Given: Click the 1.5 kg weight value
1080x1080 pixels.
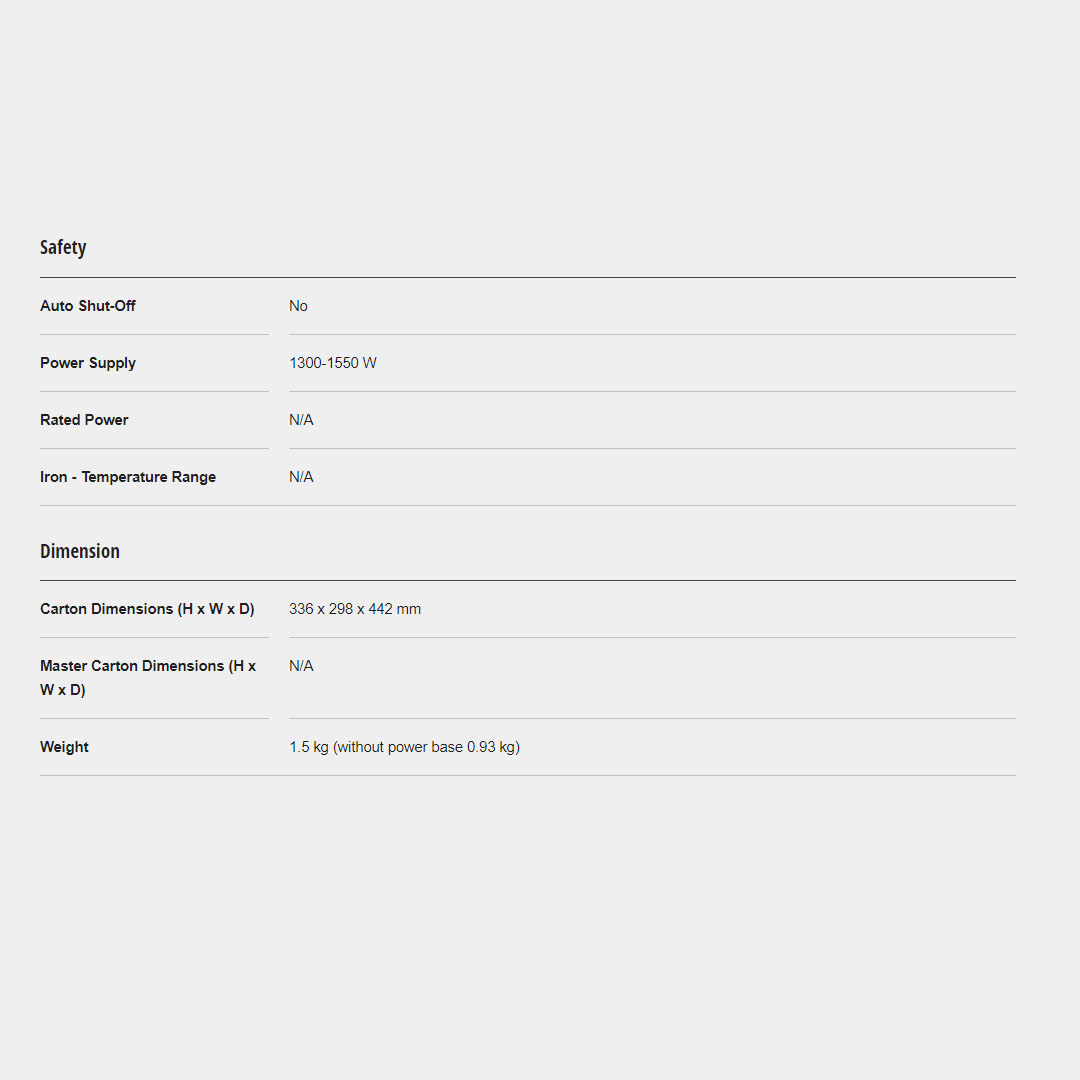Looking at the screenshot, I should [x=309, y=747].
